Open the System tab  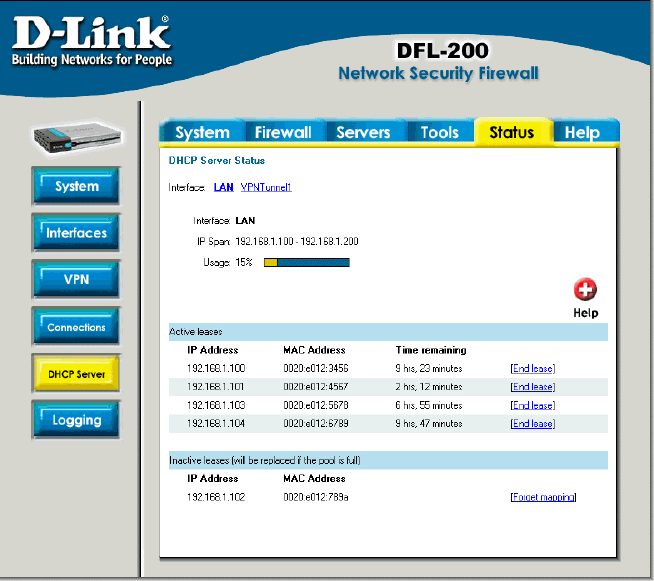(202, 132)
